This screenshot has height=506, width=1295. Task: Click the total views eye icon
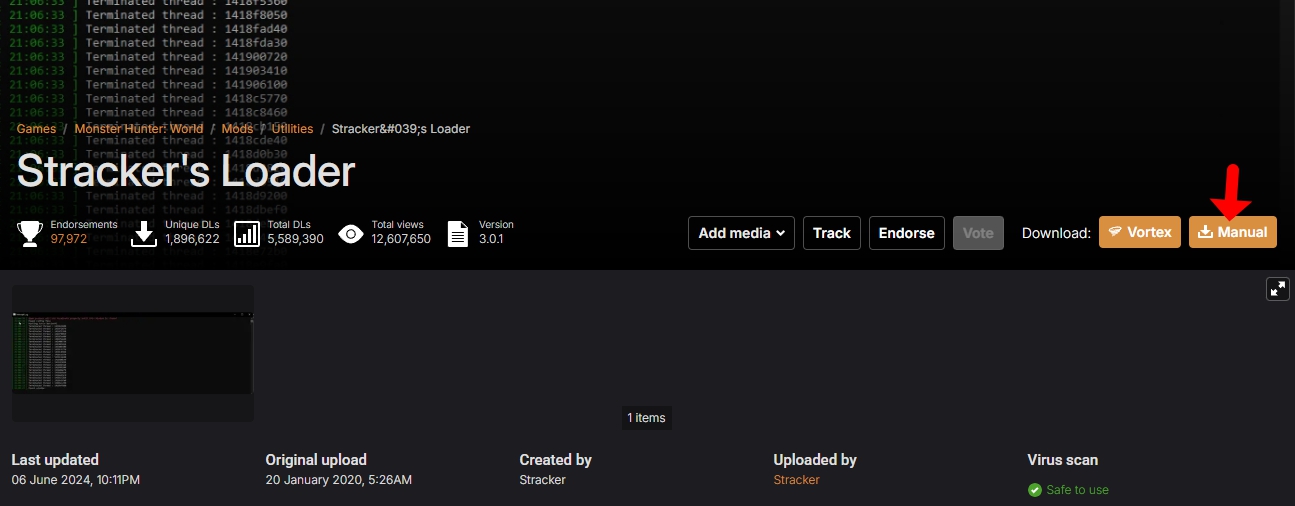351,233
